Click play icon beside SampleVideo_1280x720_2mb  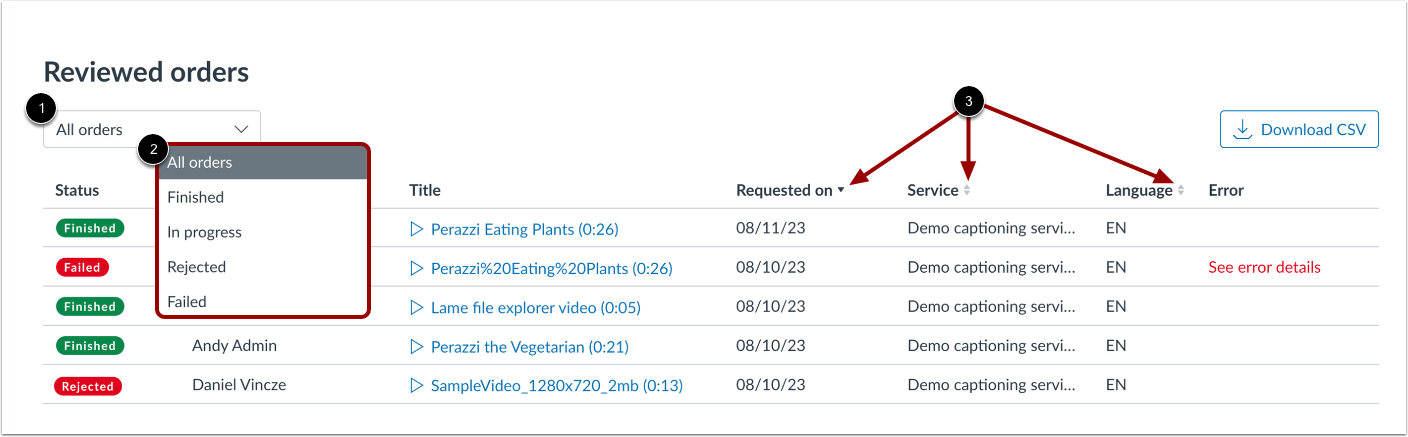(x=417, y=385)
